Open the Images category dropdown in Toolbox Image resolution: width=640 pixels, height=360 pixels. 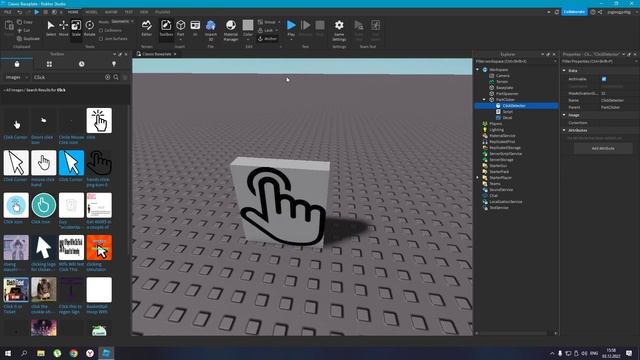coord(16,77)
